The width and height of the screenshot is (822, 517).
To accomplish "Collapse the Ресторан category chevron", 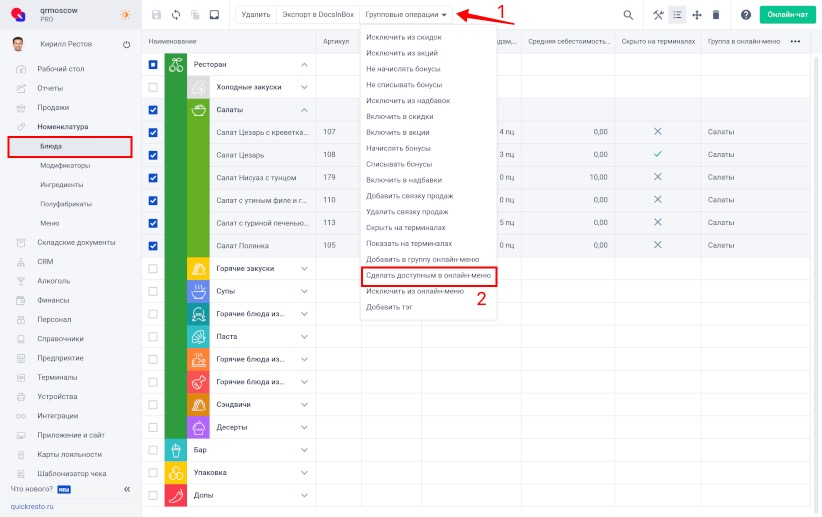I will click(x=304, y=64).
